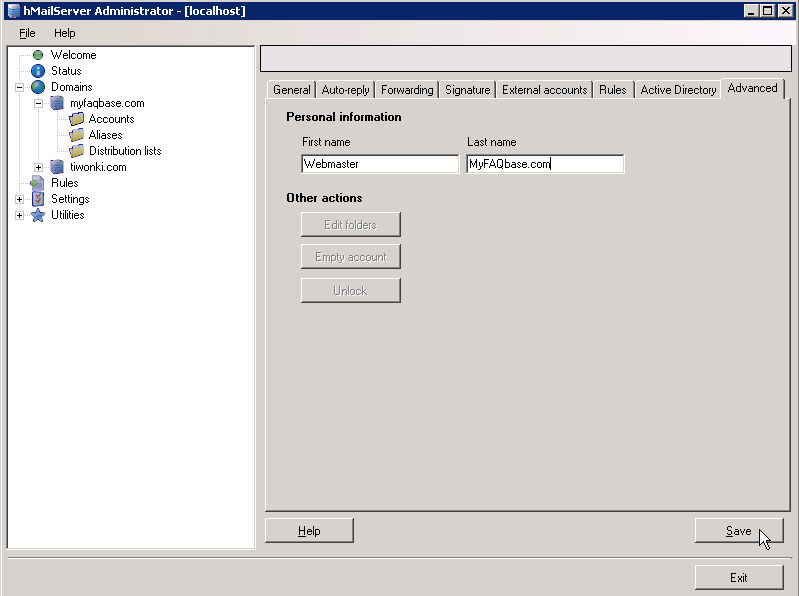Click the myfaqbase.com domain server icon

click(x=57, y=103)
